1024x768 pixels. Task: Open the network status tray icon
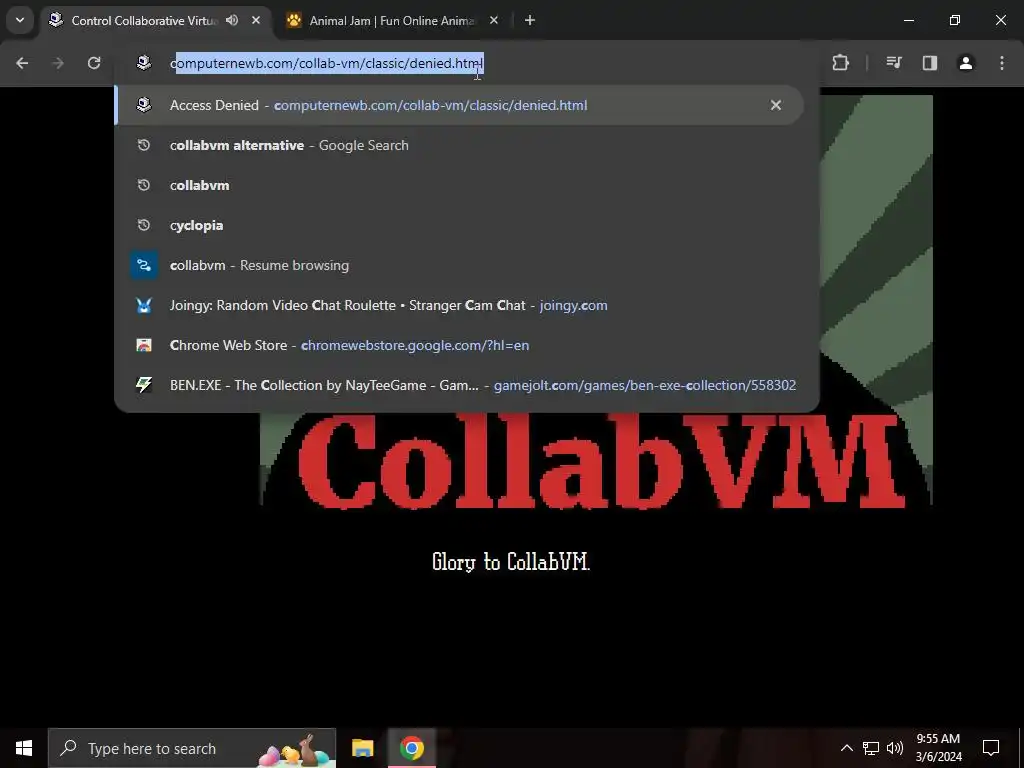tap(871, 748)
